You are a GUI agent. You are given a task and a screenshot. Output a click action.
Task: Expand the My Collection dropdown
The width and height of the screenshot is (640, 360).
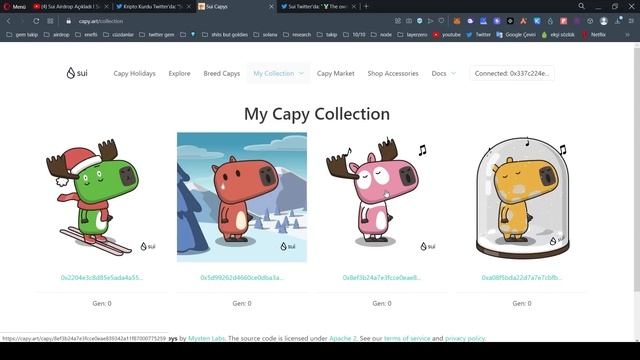point(278,73)
